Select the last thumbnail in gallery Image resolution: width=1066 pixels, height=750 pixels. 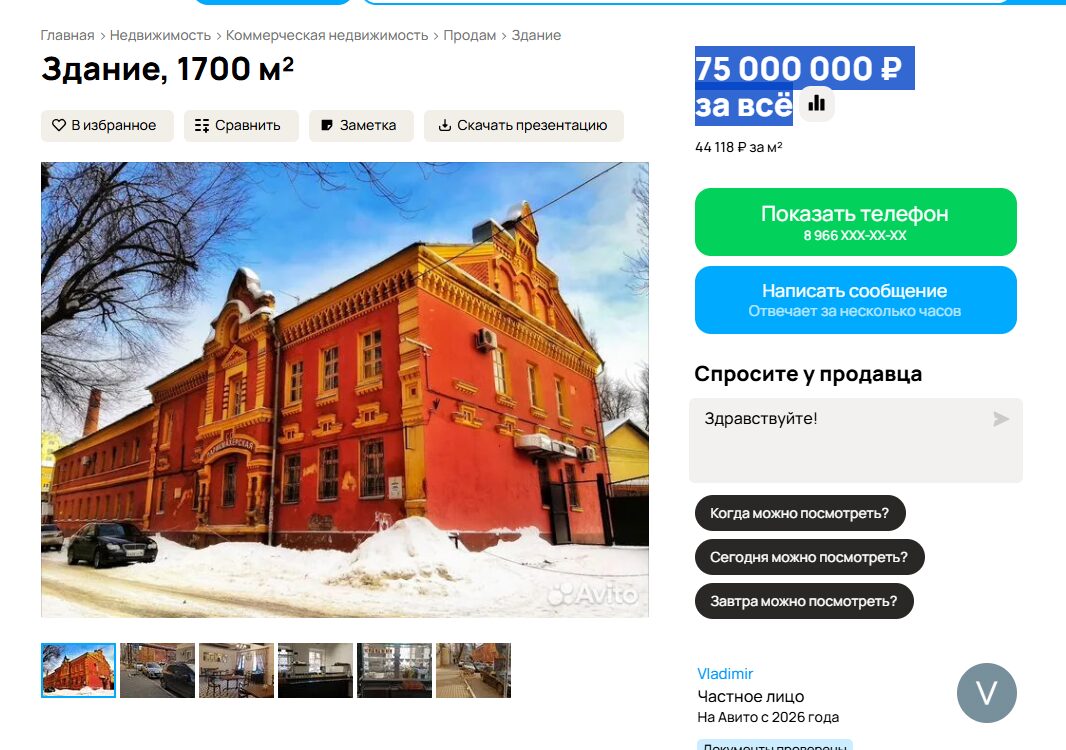click(x=473, y=670)
